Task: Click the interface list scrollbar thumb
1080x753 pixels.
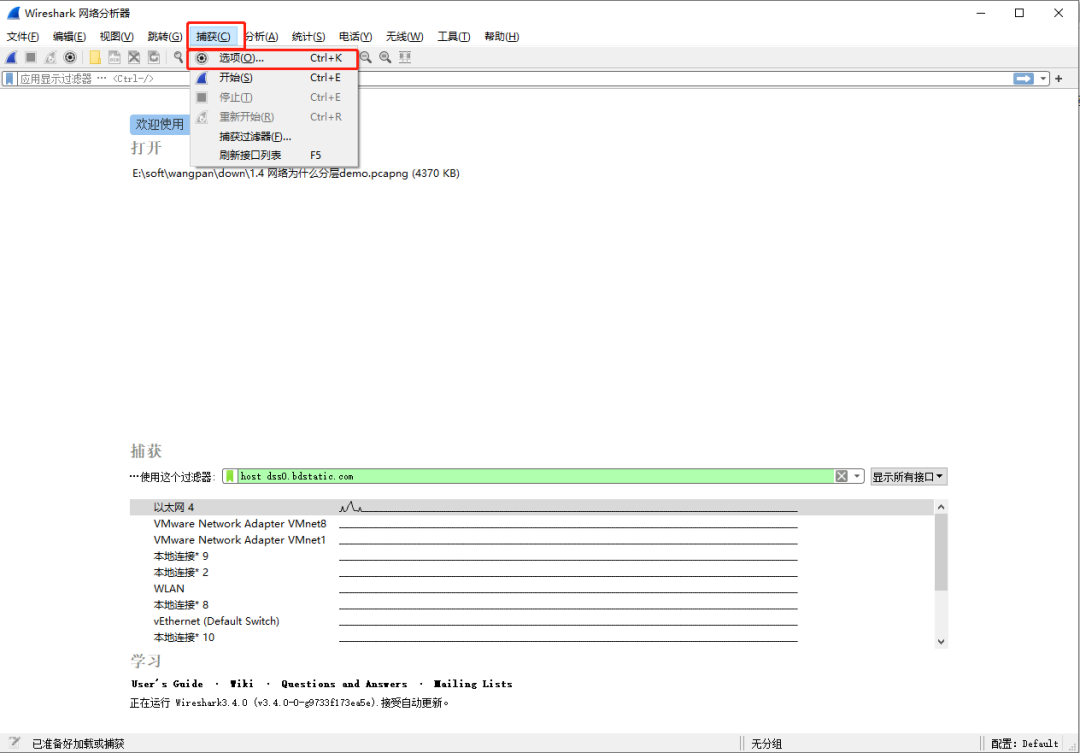Action: [x=941, y=553]
